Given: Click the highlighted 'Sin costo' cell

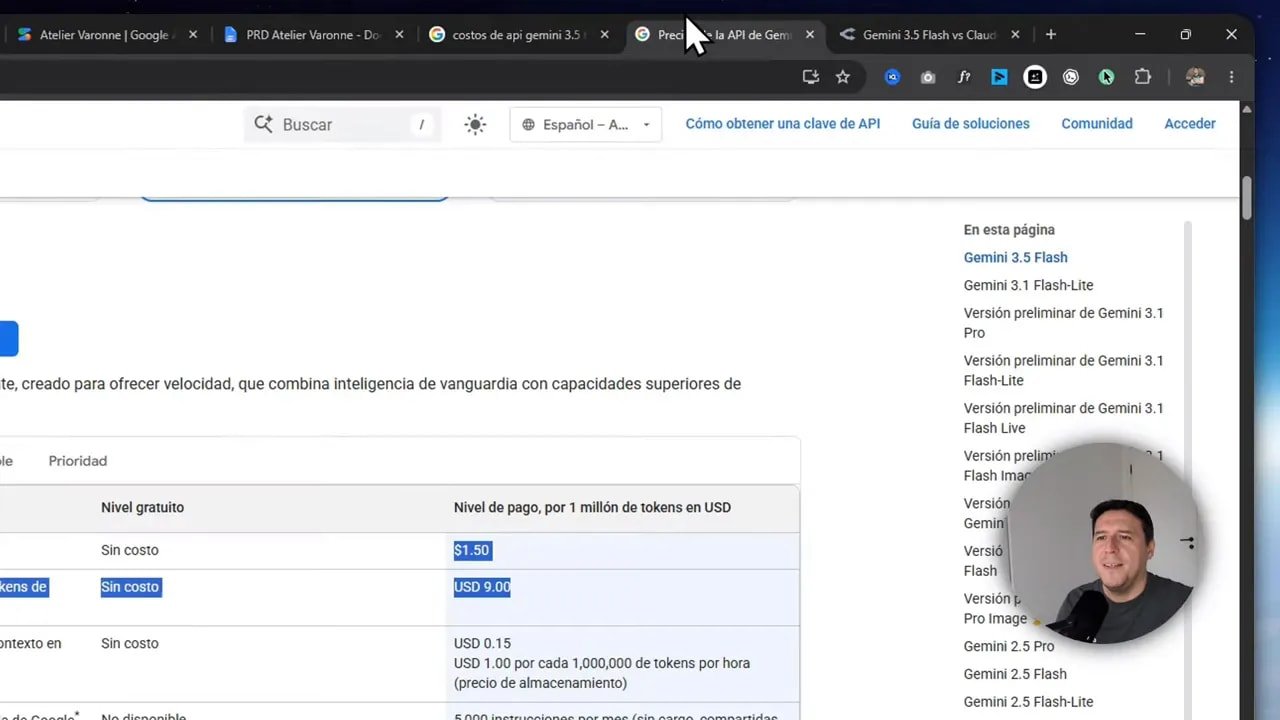Looking at the screenshot, I should click(130, 587).
